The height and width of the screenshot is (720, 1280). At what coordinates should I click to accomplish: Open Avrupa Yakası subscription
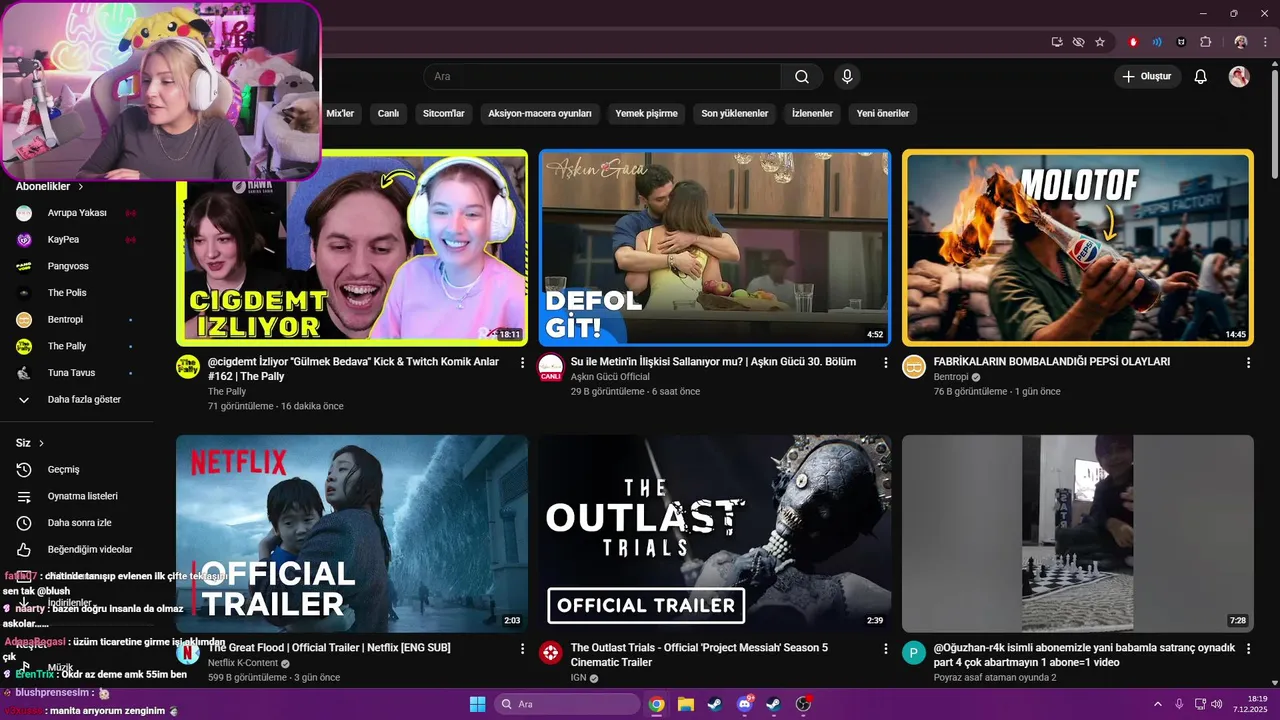point(76,213)
